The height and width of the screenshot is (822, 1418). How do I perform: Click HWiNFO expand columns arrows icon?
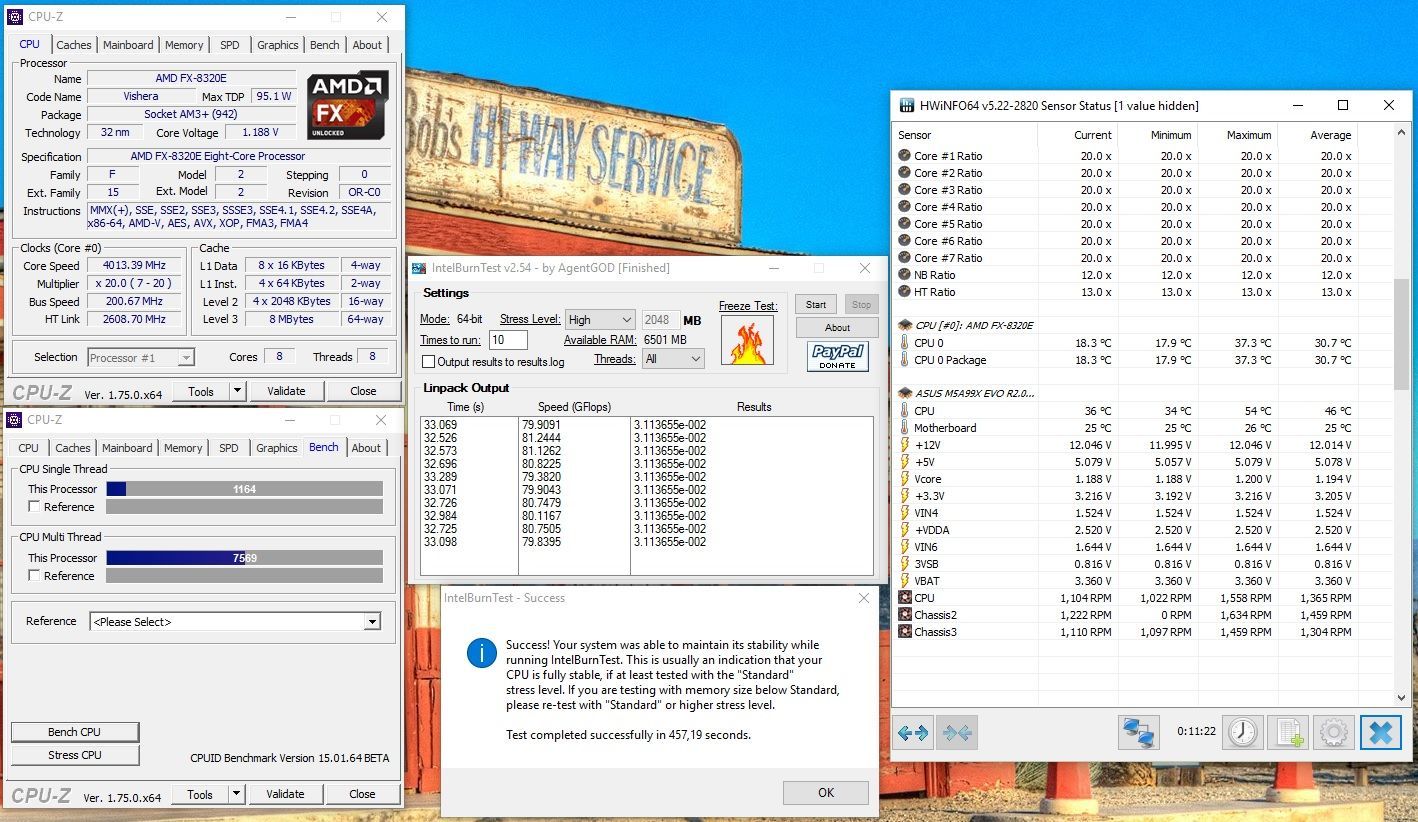[913, 733]
